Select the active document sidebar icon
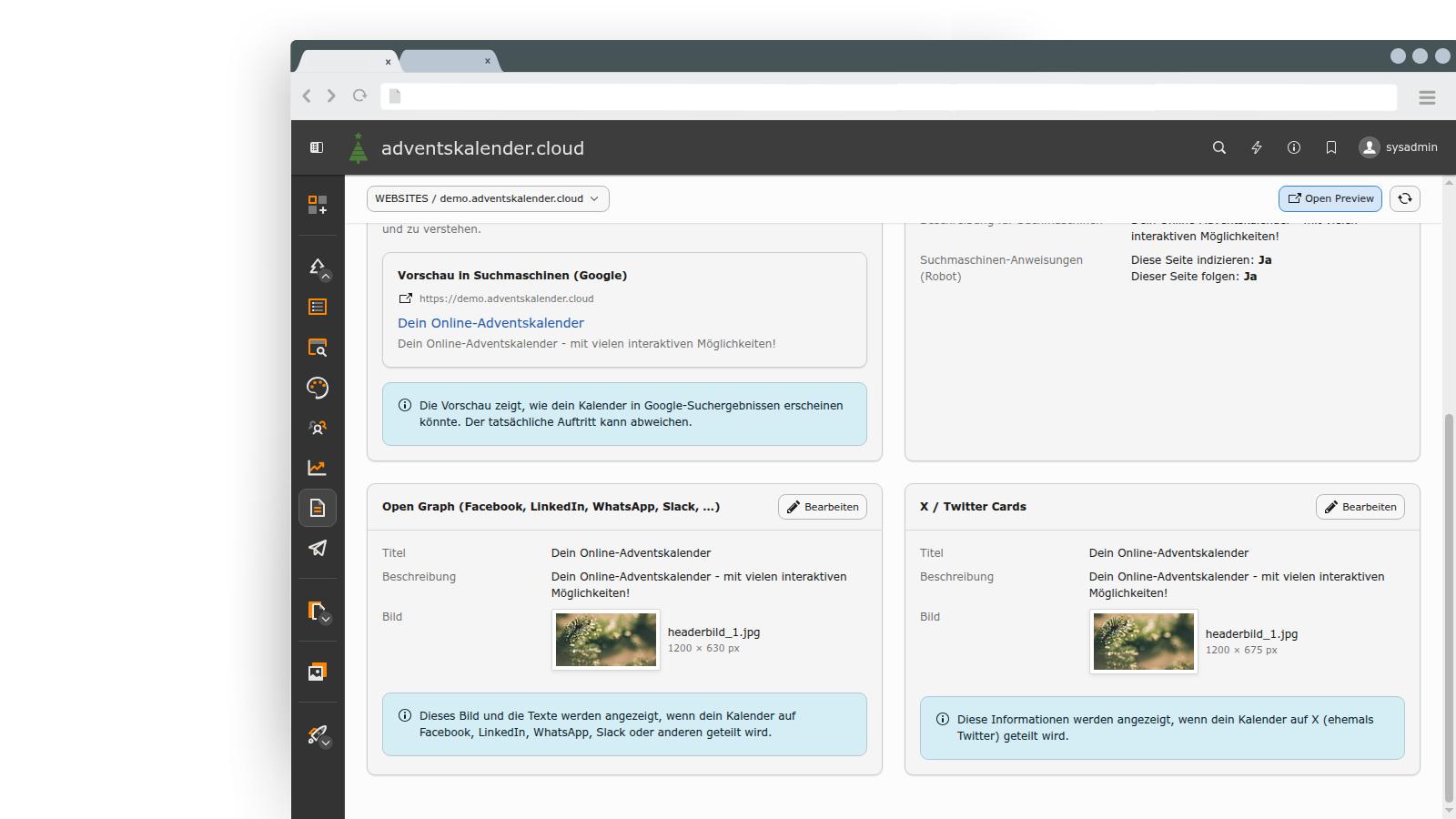 click(318, 508)
